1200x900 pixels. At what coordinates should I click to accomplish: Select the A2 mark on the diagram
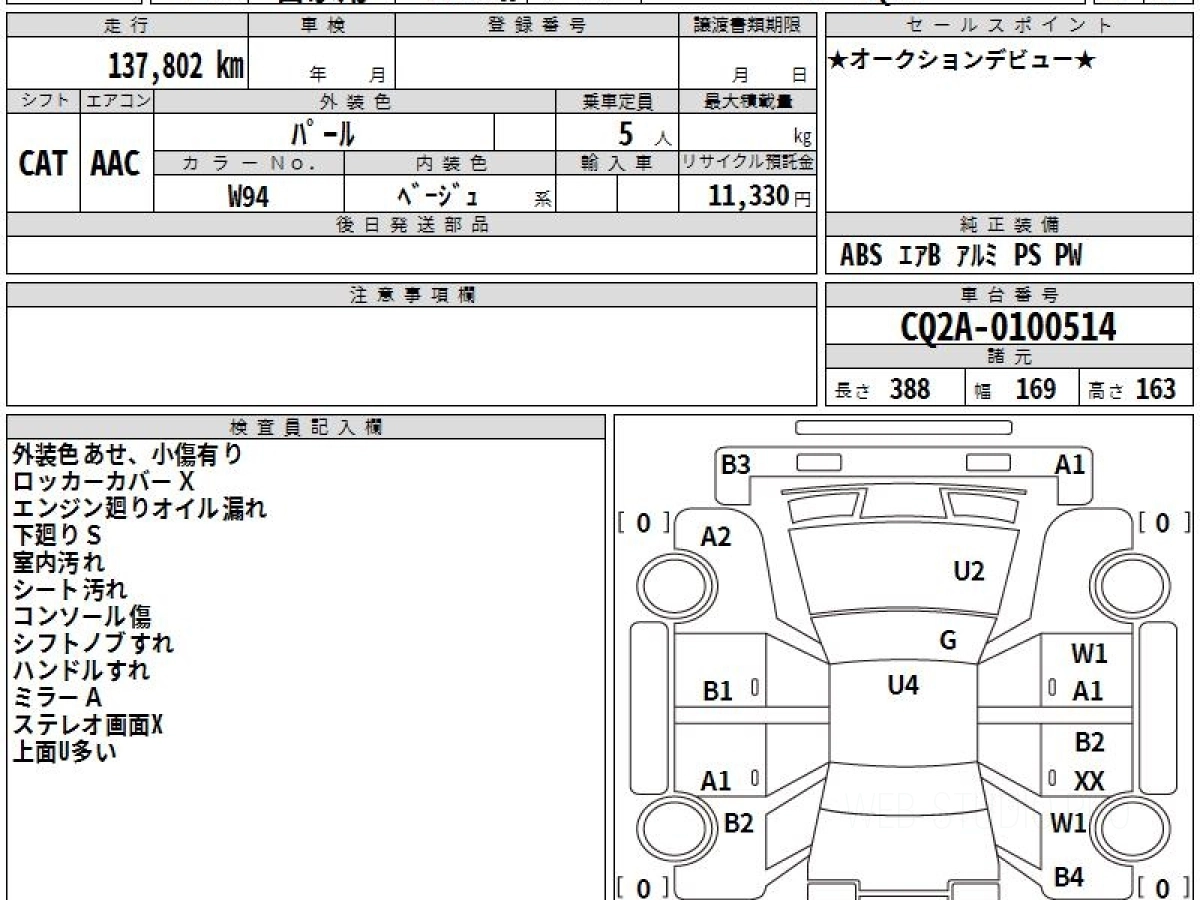(x=716, y=537)
